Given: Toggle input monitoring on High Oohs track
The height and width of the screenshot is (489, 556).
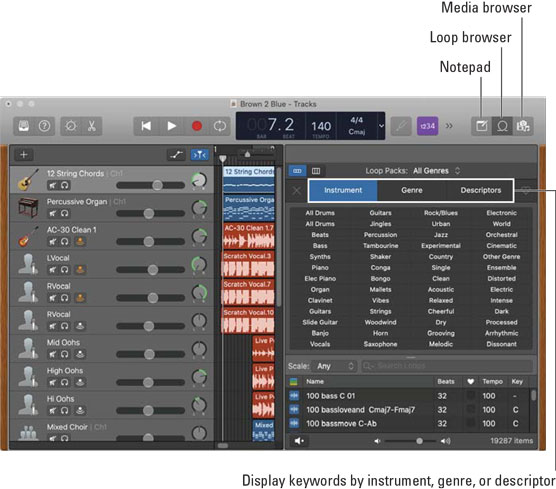Looking at the screenshot, I should coord(80,382).
